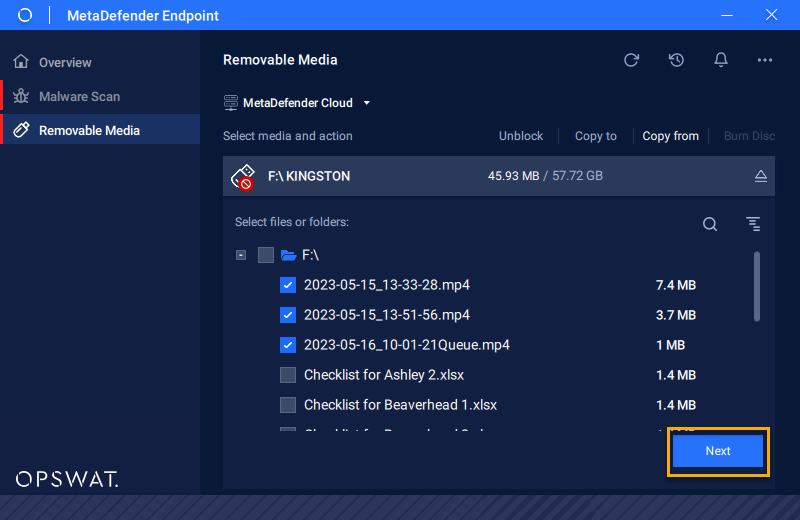Viewport: 800px width, 520px height.
Task: Tick the F:\ root folder checkbox
Action: click(265, 255)
